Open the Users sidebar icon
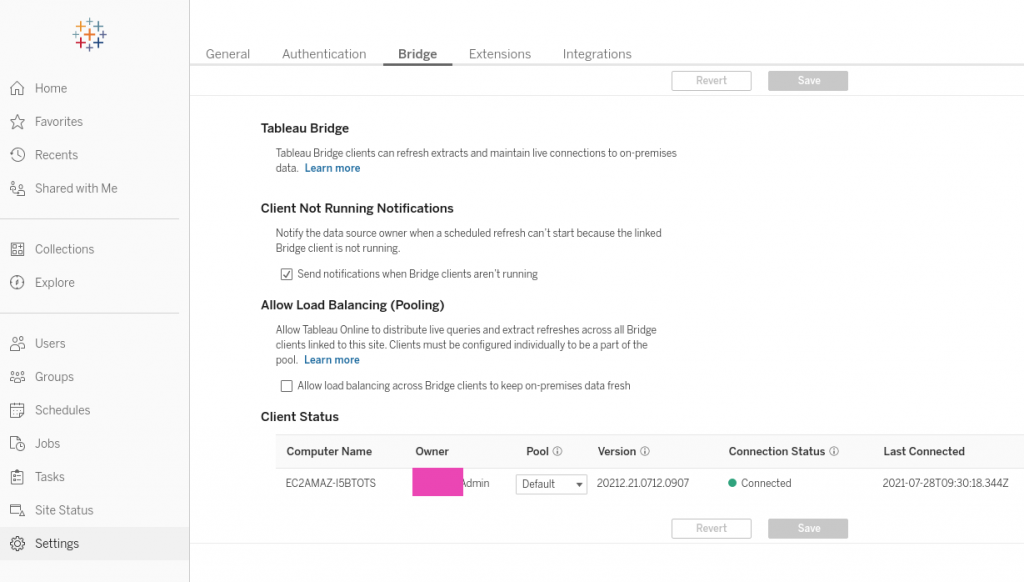The height and width of the screenshot is (582, 1024). click(x=16, y=343)
